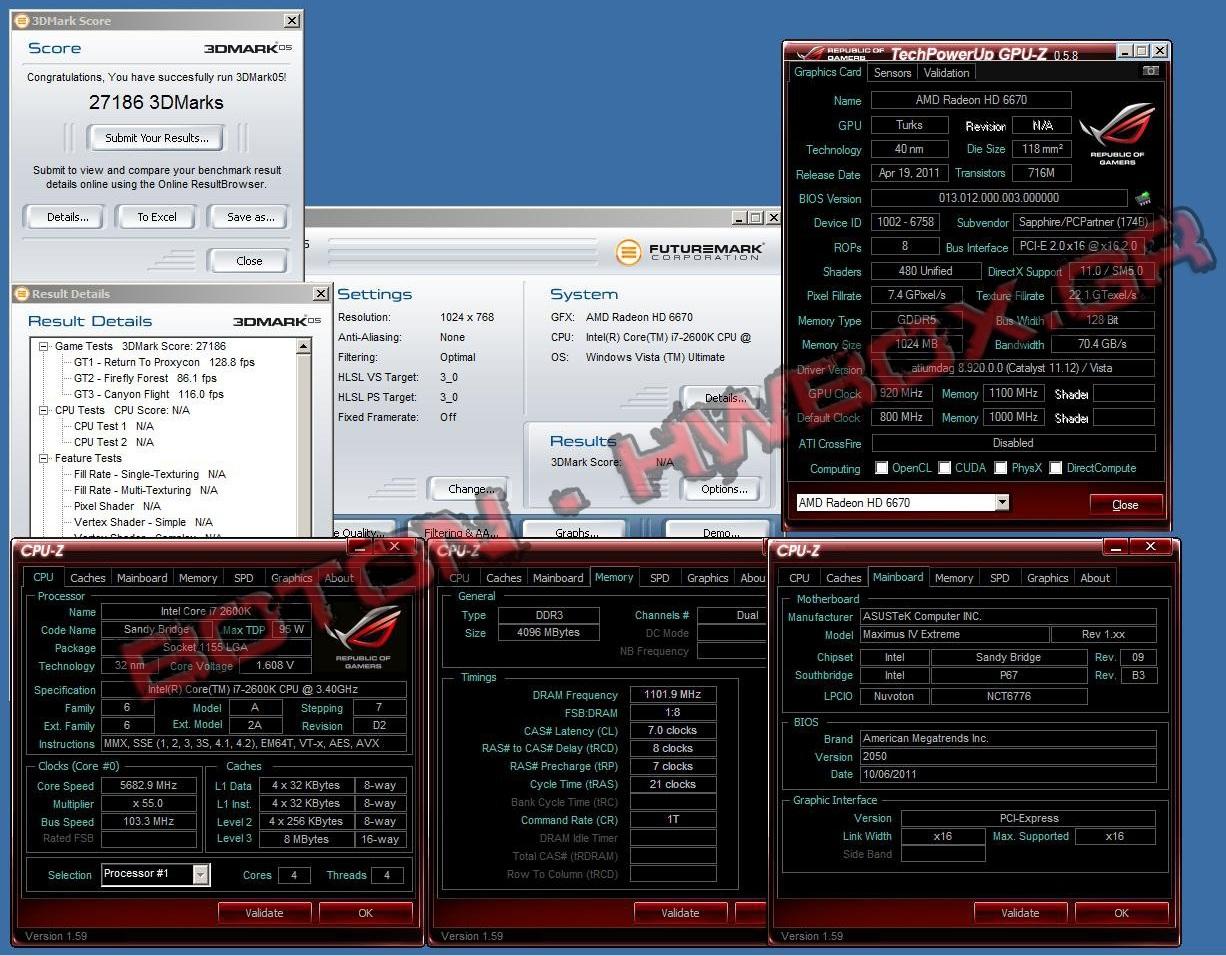
Task: Click the Result Details window title icon
Action: point(21,294)
